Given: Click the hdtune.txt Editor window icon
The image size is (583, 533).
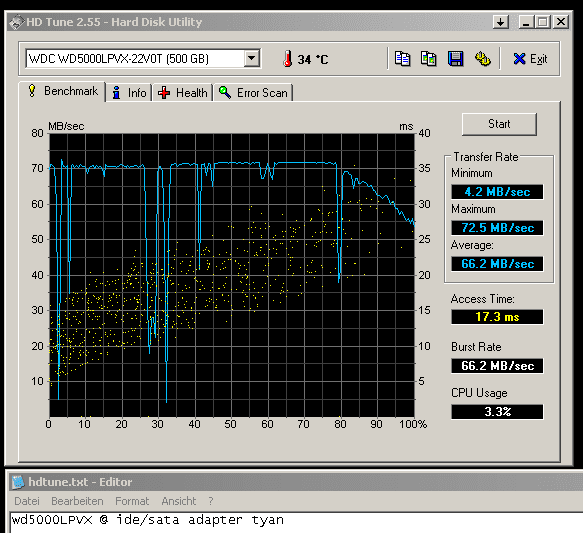Looking at the screenshot, I should 17,482.
